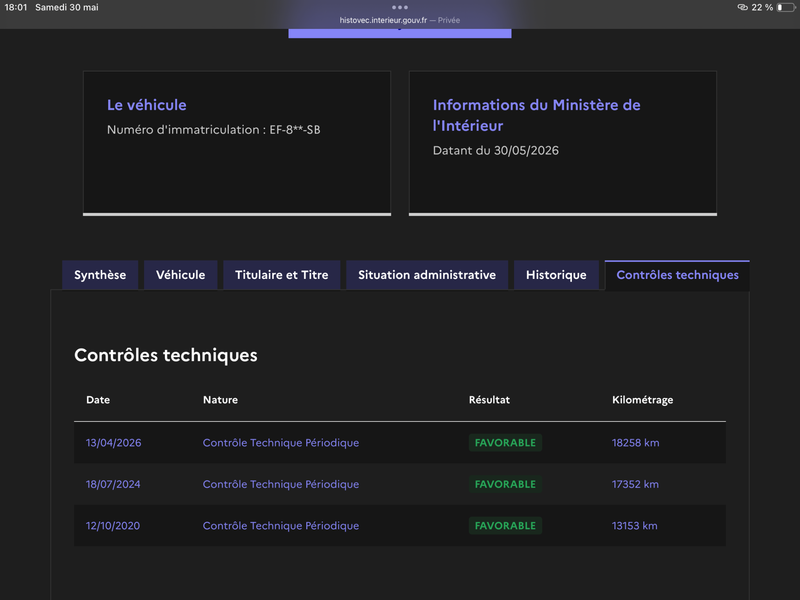The image size is (800, 600).
Task: Tap the battery icon in status bar
Action: (x=786, y=7)
